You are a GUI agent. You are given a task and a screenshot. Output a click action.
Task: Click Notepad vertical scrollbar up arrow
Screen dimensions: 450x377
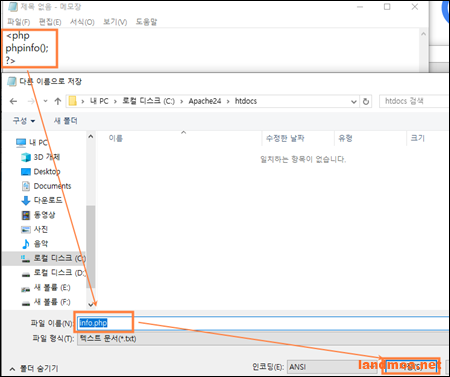coord(423,34)
